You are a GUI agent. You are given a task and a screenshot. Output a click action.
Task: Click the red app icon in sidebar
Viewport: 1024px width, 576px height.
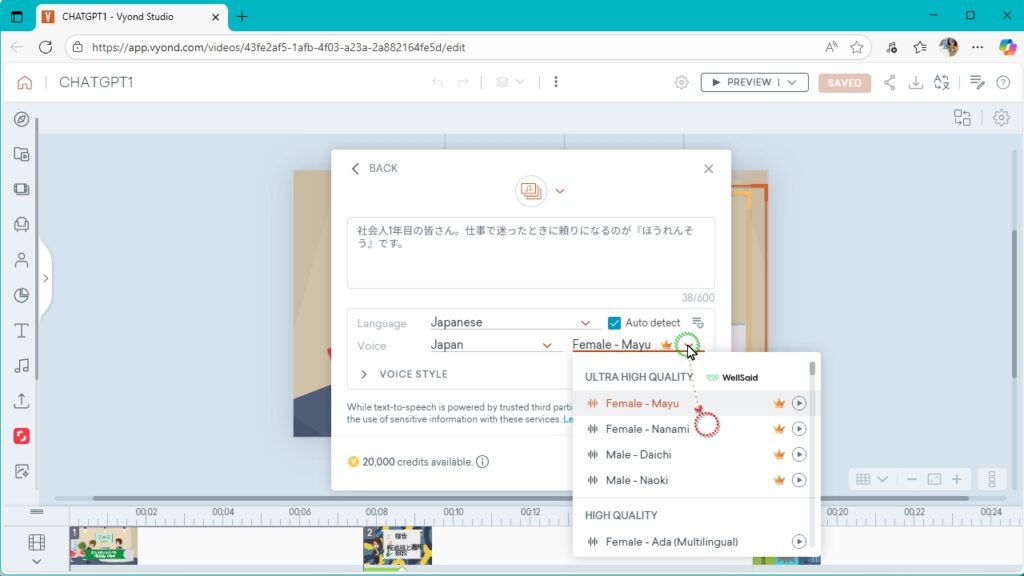click(x=22, y=436)
